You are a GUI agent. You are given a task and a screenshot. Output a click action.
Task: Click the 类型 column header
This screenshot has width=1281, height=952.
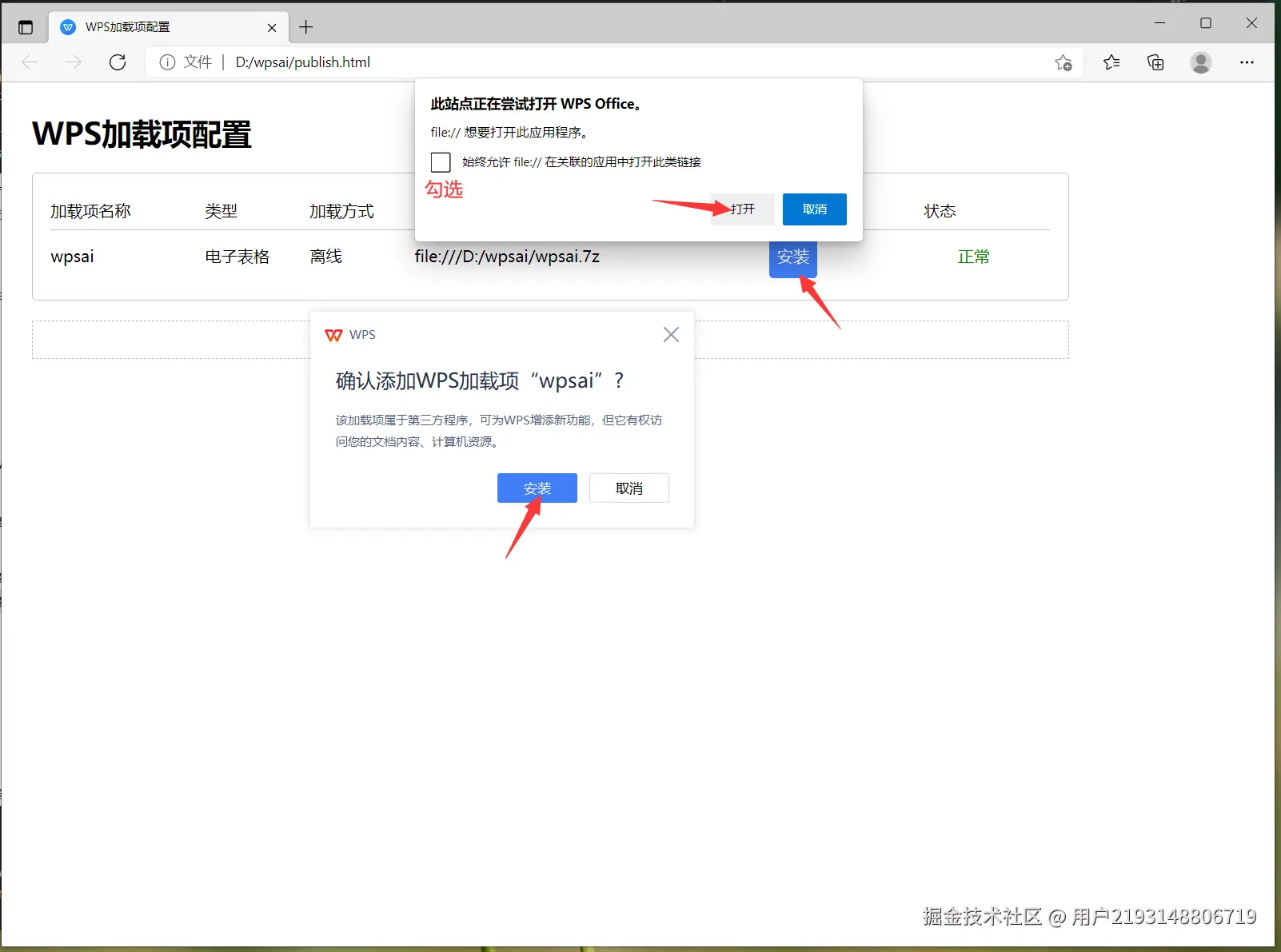(221, 211)
